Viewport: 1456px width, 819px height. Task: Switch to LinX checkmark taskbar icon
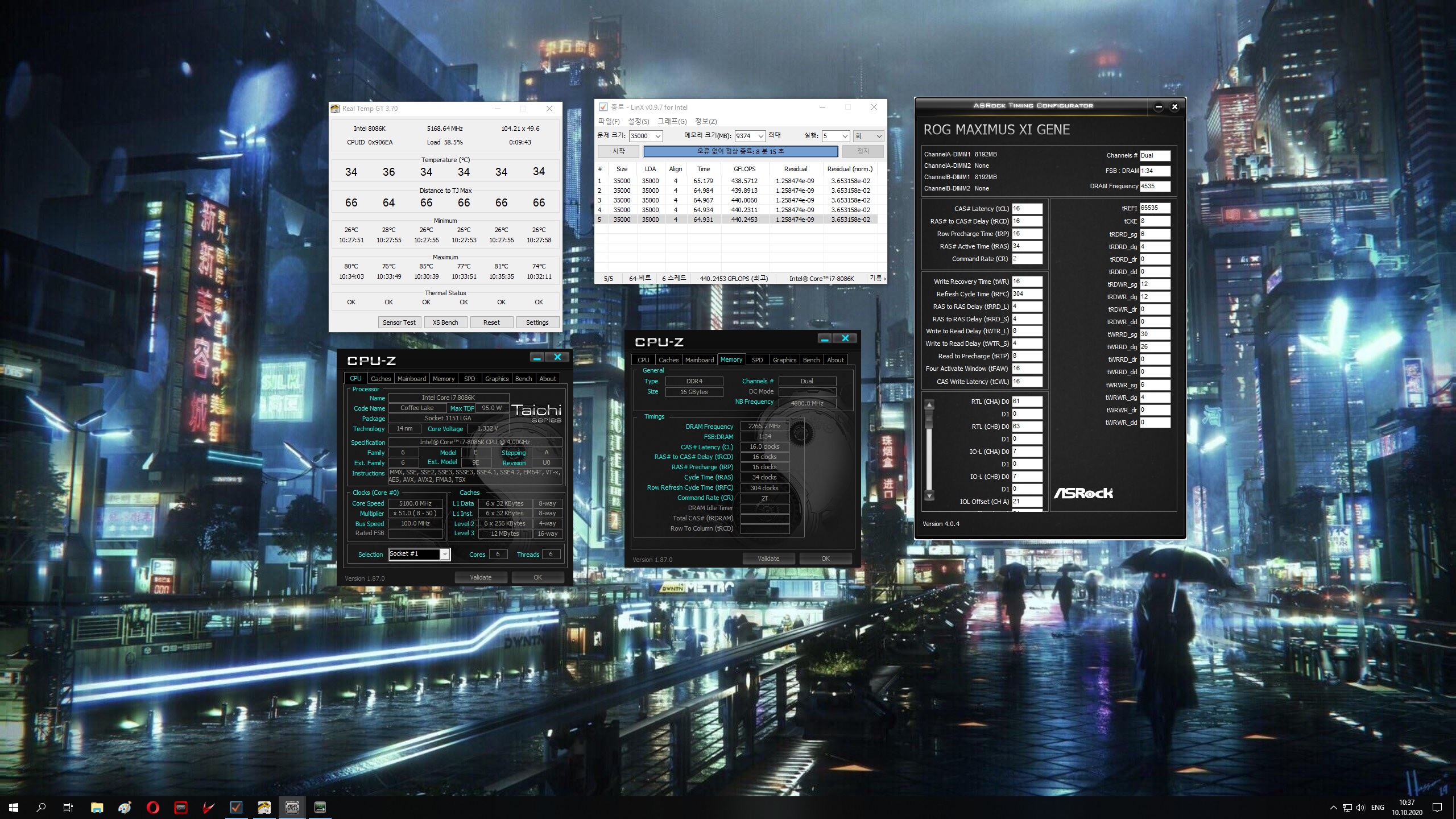(x=236, y=807)
